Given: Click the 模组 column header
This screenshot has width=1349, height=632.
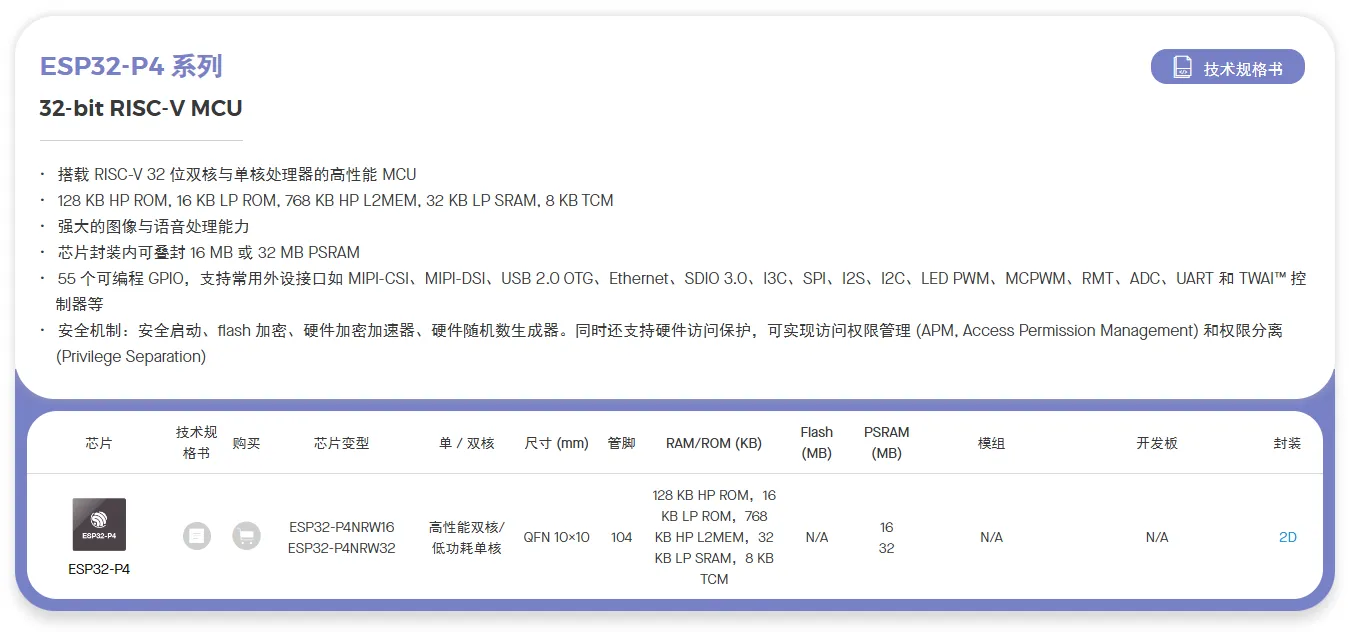Looking at the screenshot, I should [991, 442].
